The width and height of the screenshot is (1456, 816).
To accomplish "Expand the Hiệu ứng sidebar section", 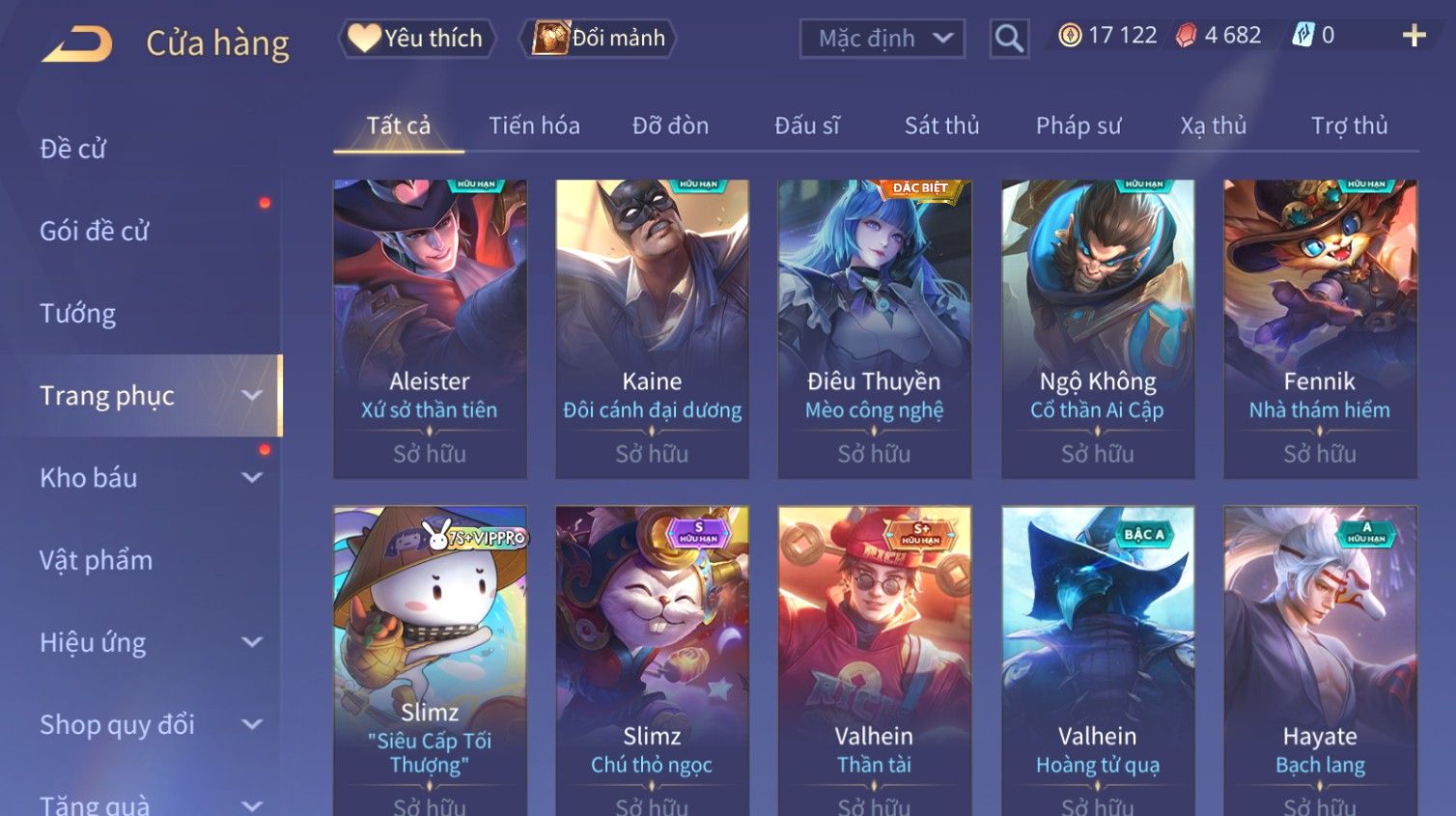I will click(252, 642).
